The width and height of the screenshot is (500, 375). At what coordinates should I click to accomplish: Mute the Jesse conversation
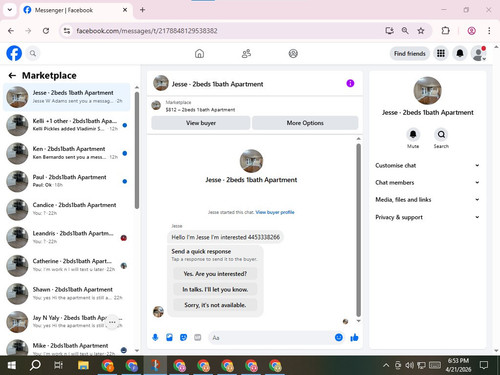coord(413,134)
